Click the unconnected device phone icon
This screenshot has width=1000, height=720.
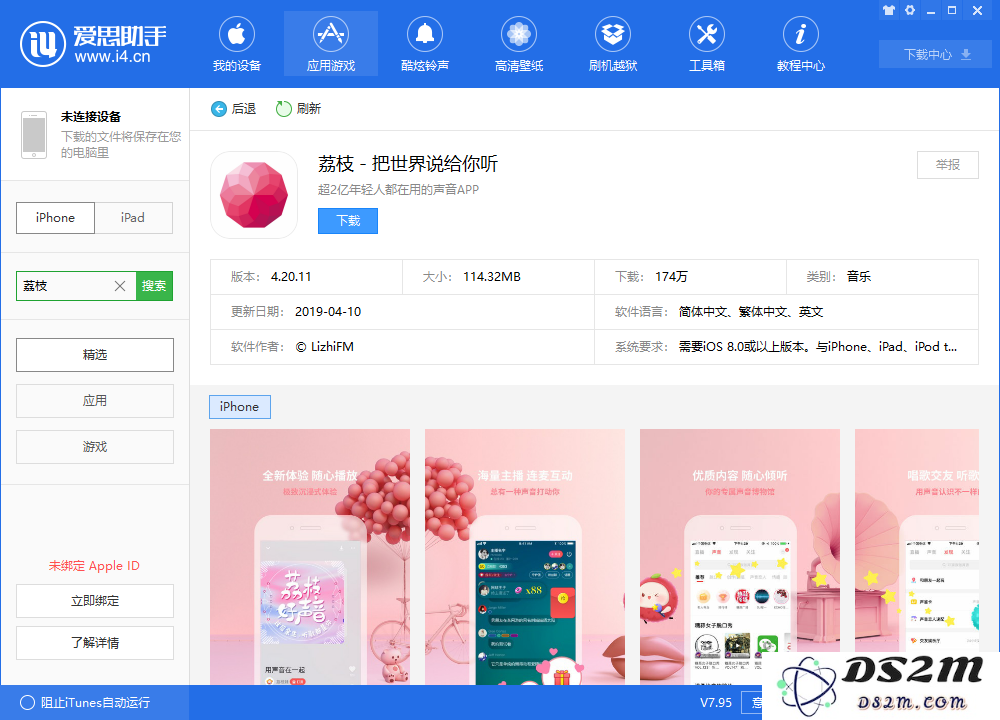pyautogui.click(x=34, y=135)
